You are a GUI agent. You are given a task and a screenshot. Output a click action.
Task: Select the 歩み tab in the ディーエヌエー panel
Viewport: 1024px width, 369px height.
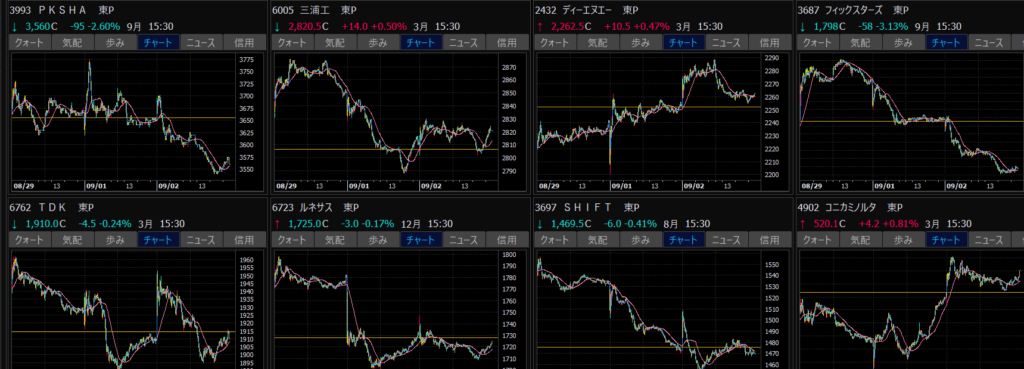coord(641,42)
